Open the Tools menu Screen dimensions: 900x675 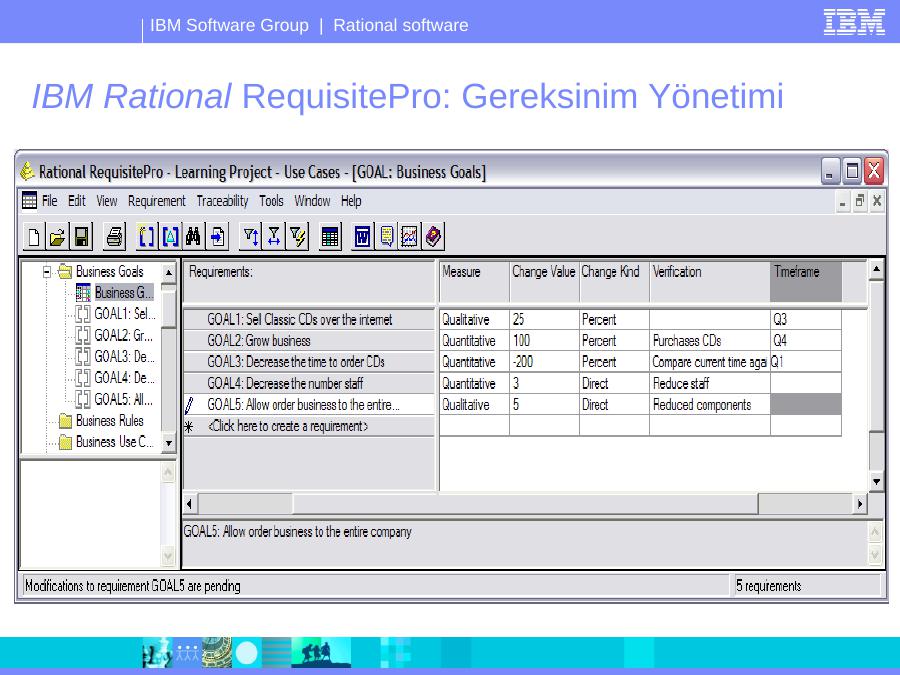click(271, 201)
